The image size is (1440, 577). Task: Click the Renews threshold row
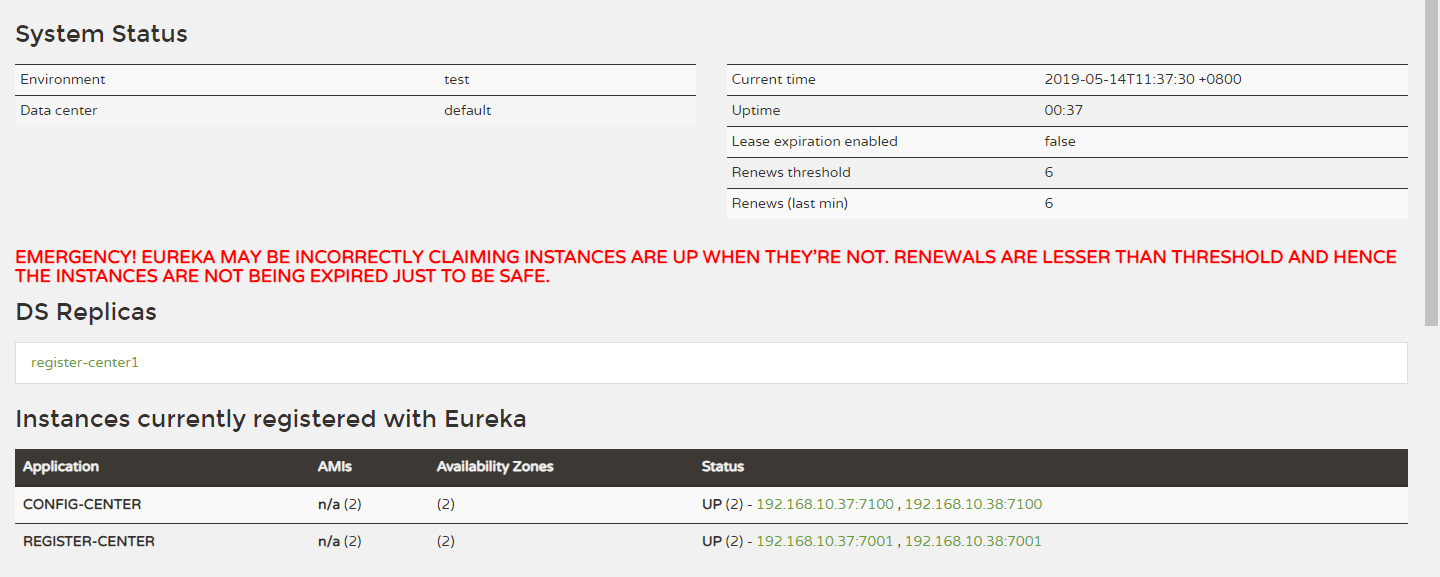[x=1067, y=173]
